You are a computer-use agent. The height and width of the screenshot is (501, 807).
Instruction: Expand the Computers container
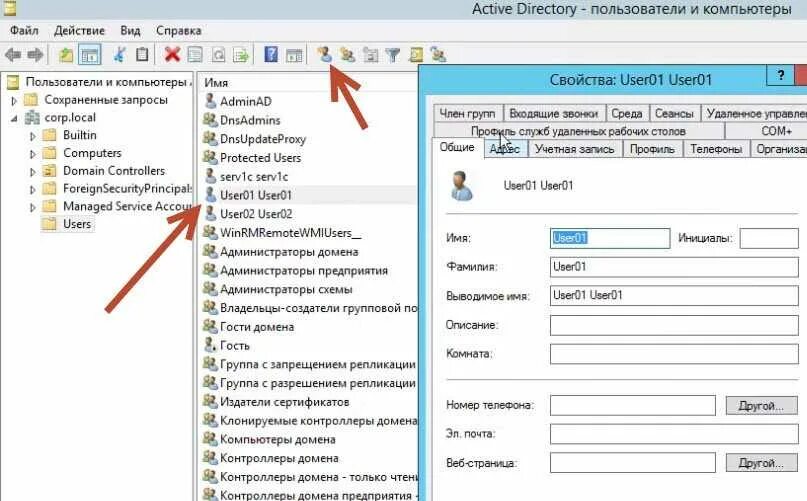tap(33, 153)
